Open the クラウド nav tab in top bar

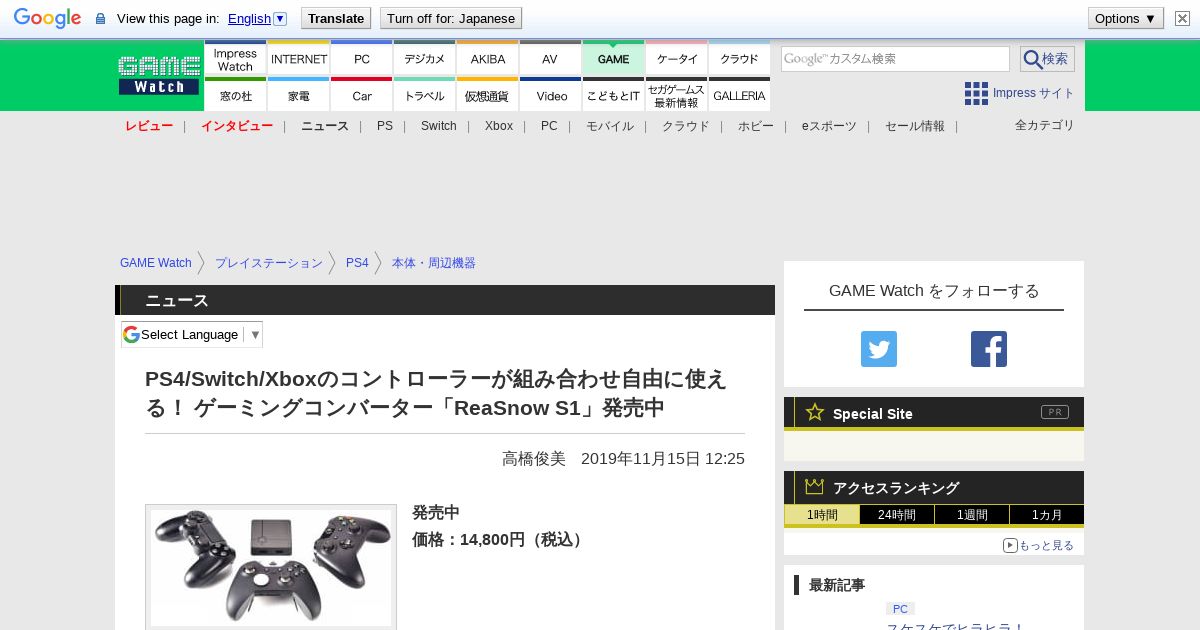pyautogui.click(x=739, y=59)
